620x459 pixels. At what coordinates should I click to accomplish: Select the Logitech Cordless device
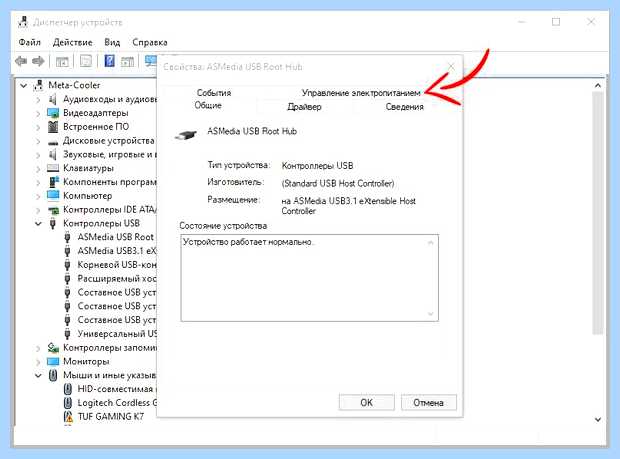tap(117, 403)
